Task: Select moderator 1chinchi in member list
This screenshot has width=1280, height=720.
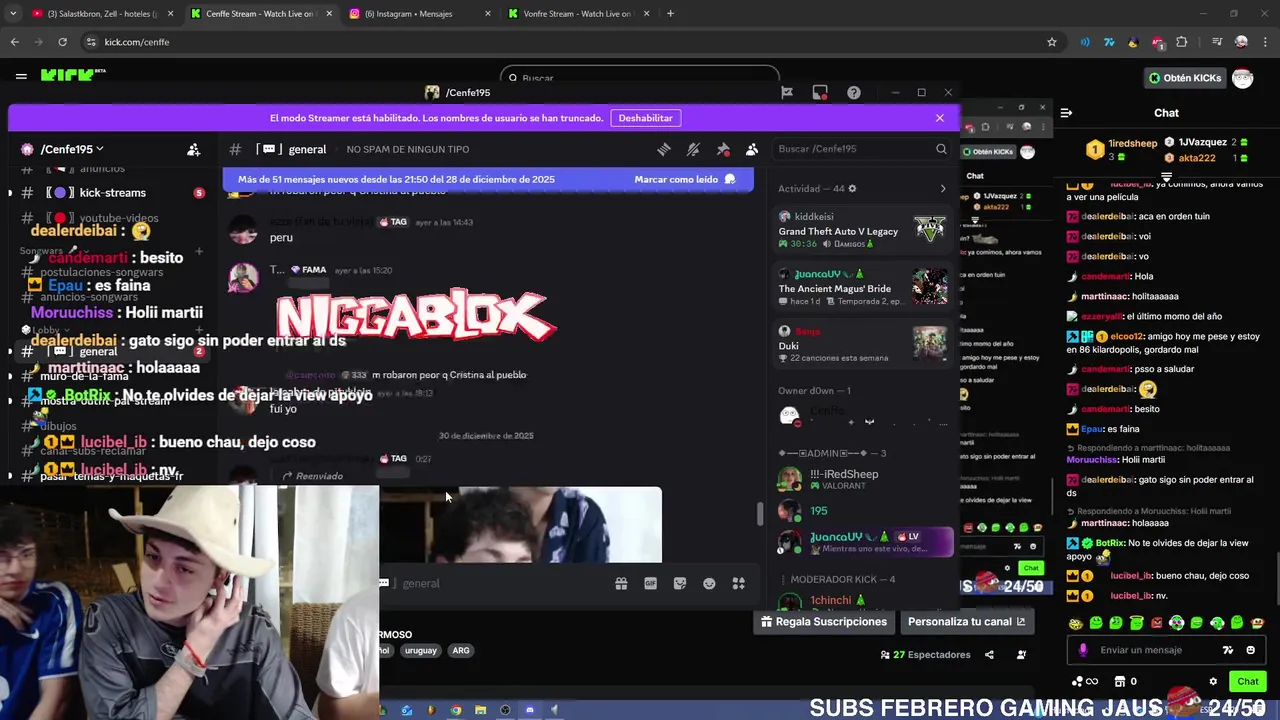Action: point(863,601)
